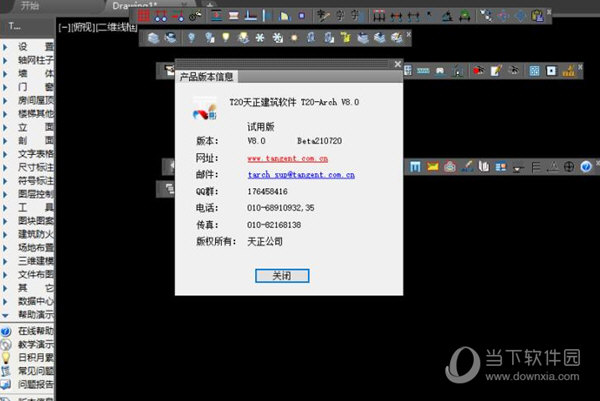Click the crosshair circle toolbar icon

point(569,167)
